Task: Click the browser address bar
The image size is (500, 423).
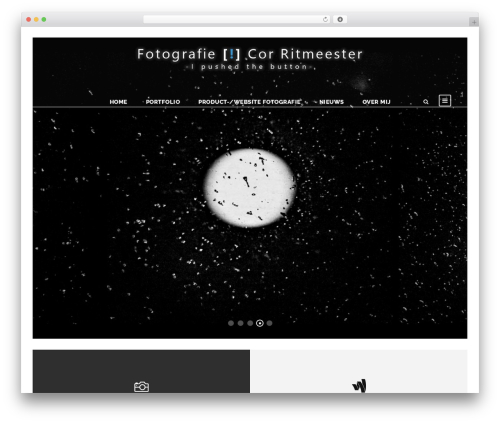Action: point(237,20)
